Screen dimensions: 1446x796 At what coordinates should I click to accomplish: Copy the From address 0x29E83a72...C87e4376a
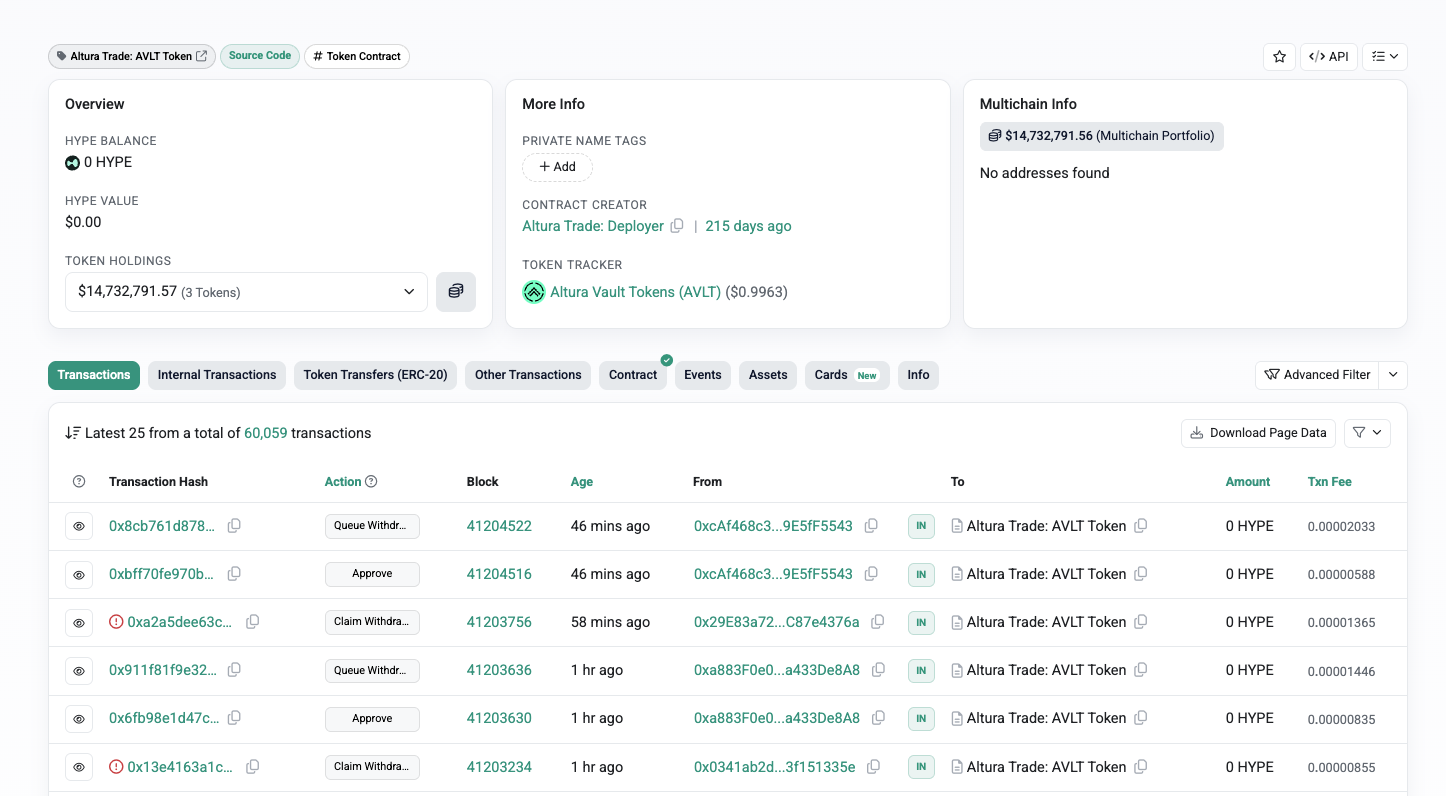[x=878, y=622]
